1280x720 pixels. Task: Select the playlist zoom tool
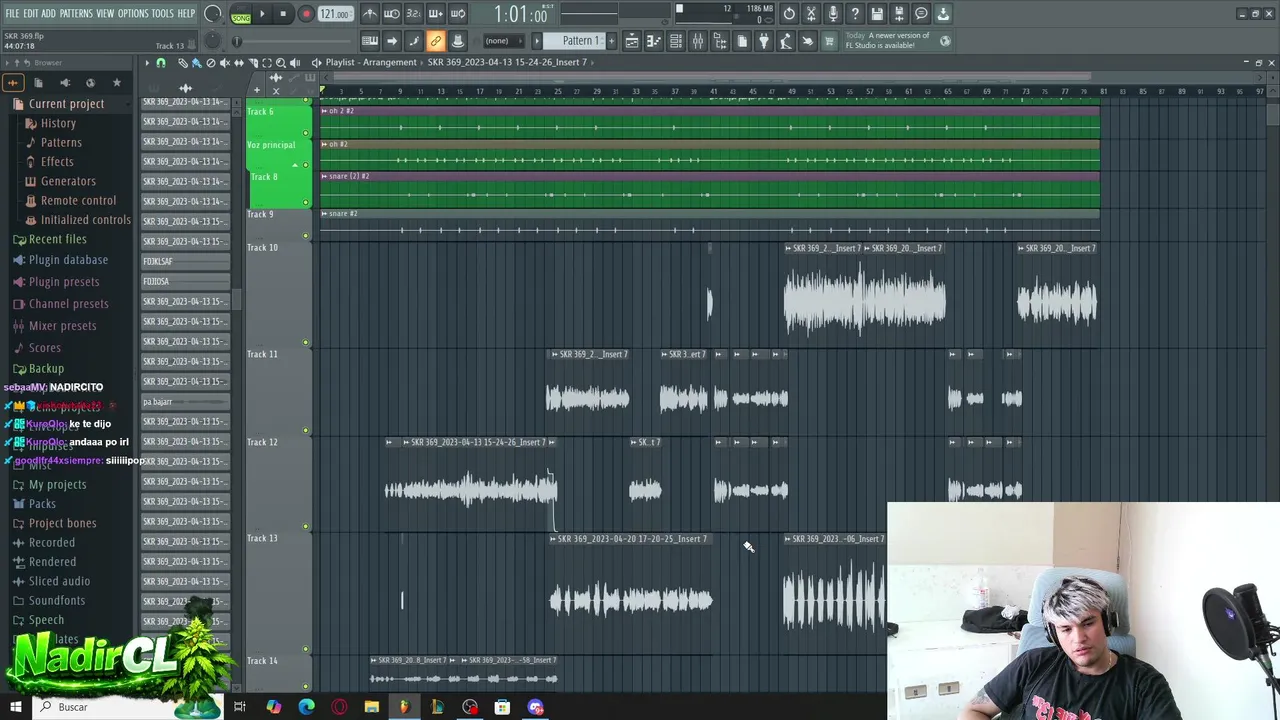[280, 62]
